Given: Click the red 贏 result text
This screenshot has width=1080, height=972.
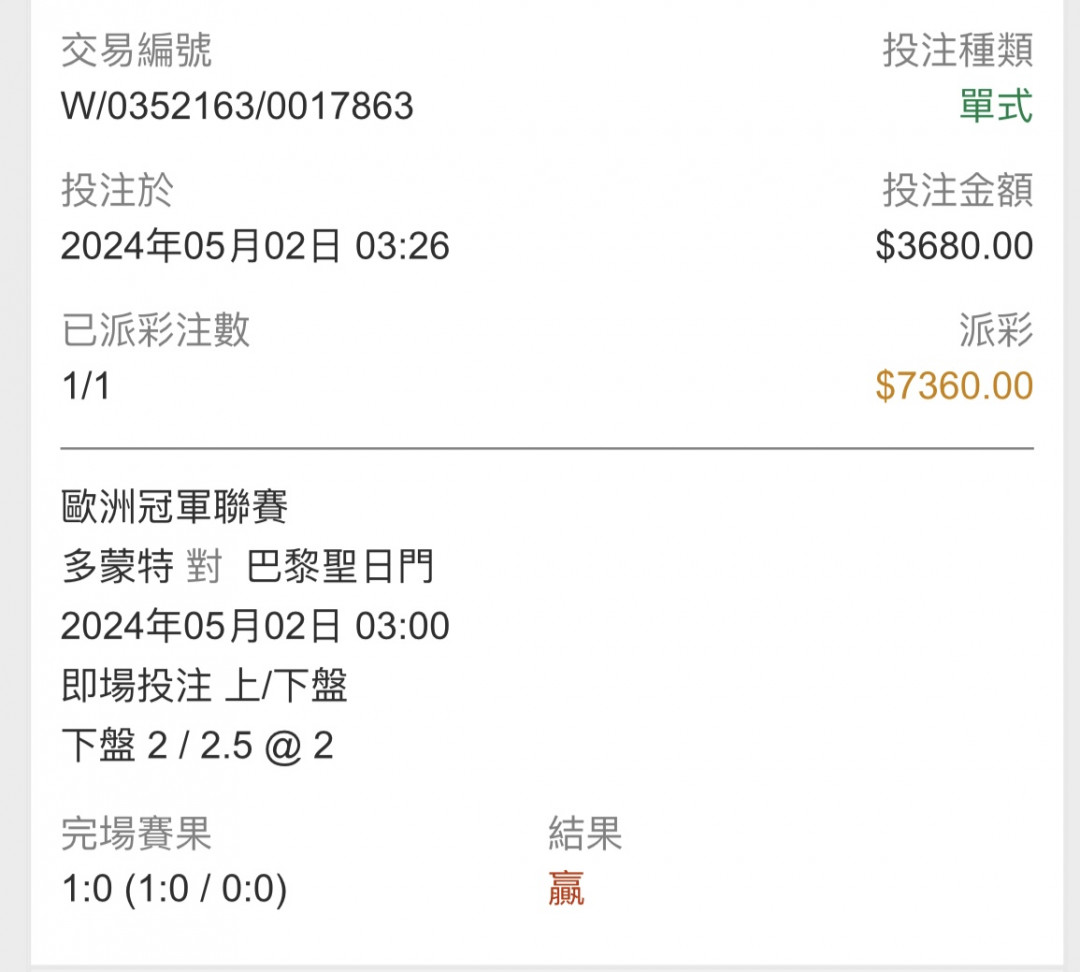Looking at the screenshot, I should [x=566, y=889].
